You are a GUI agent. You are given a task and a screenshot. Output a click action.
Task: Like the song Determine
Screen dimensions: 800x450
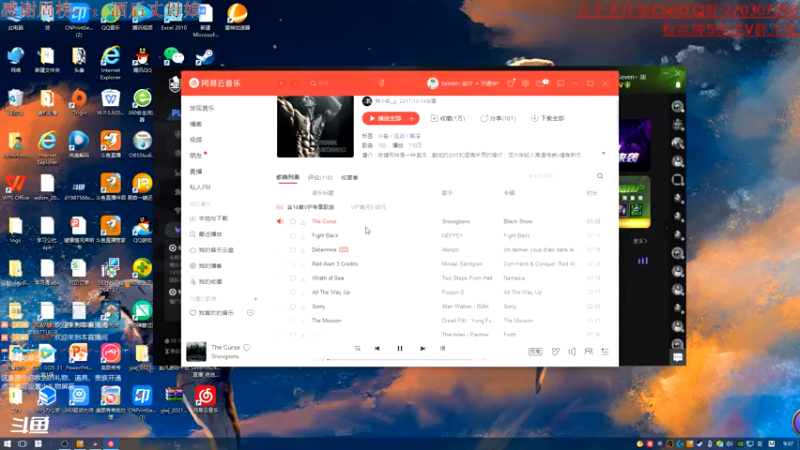[293, 250]
